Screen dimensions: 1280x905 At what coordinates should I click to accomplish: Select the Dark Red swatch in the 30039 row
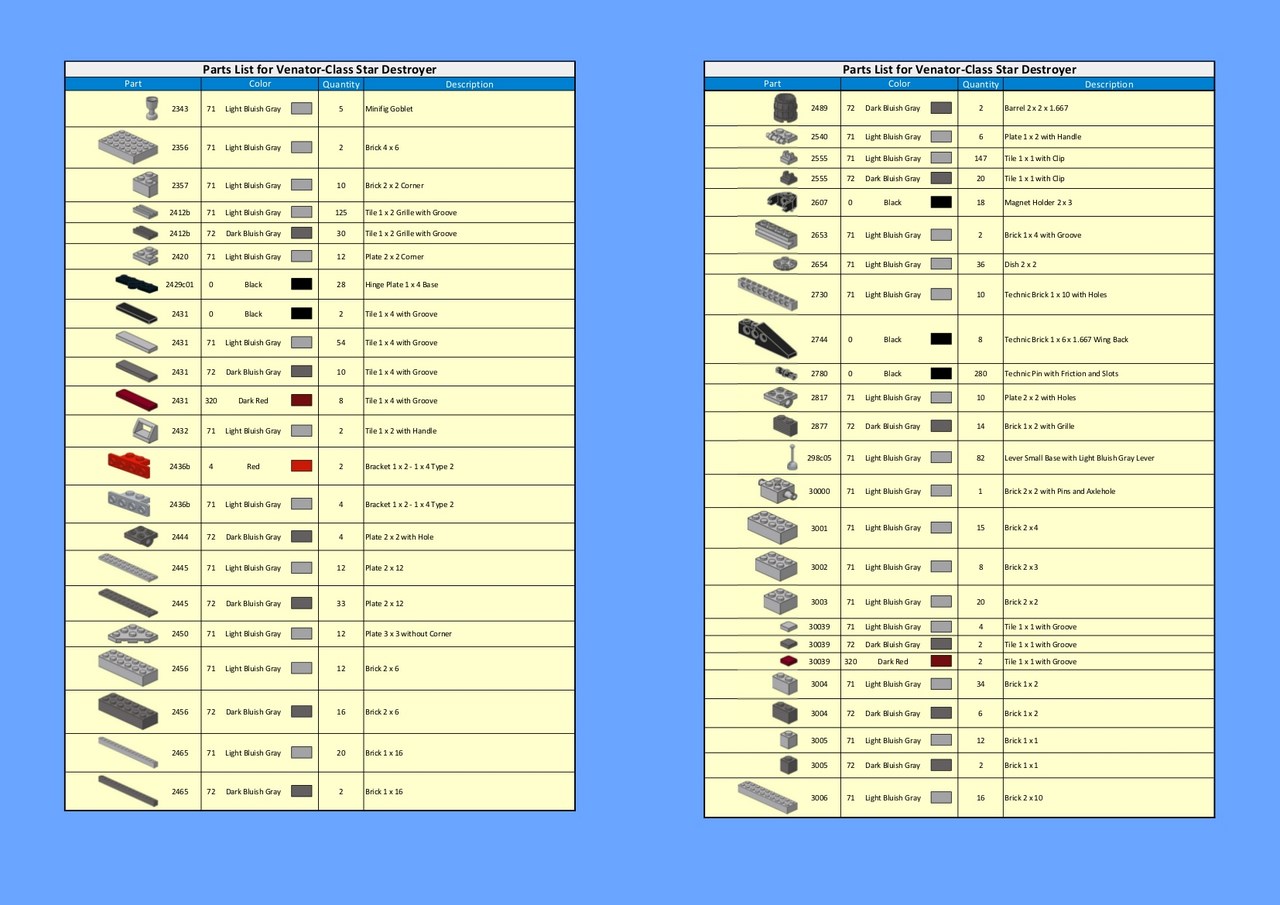(x=941, y=661)
